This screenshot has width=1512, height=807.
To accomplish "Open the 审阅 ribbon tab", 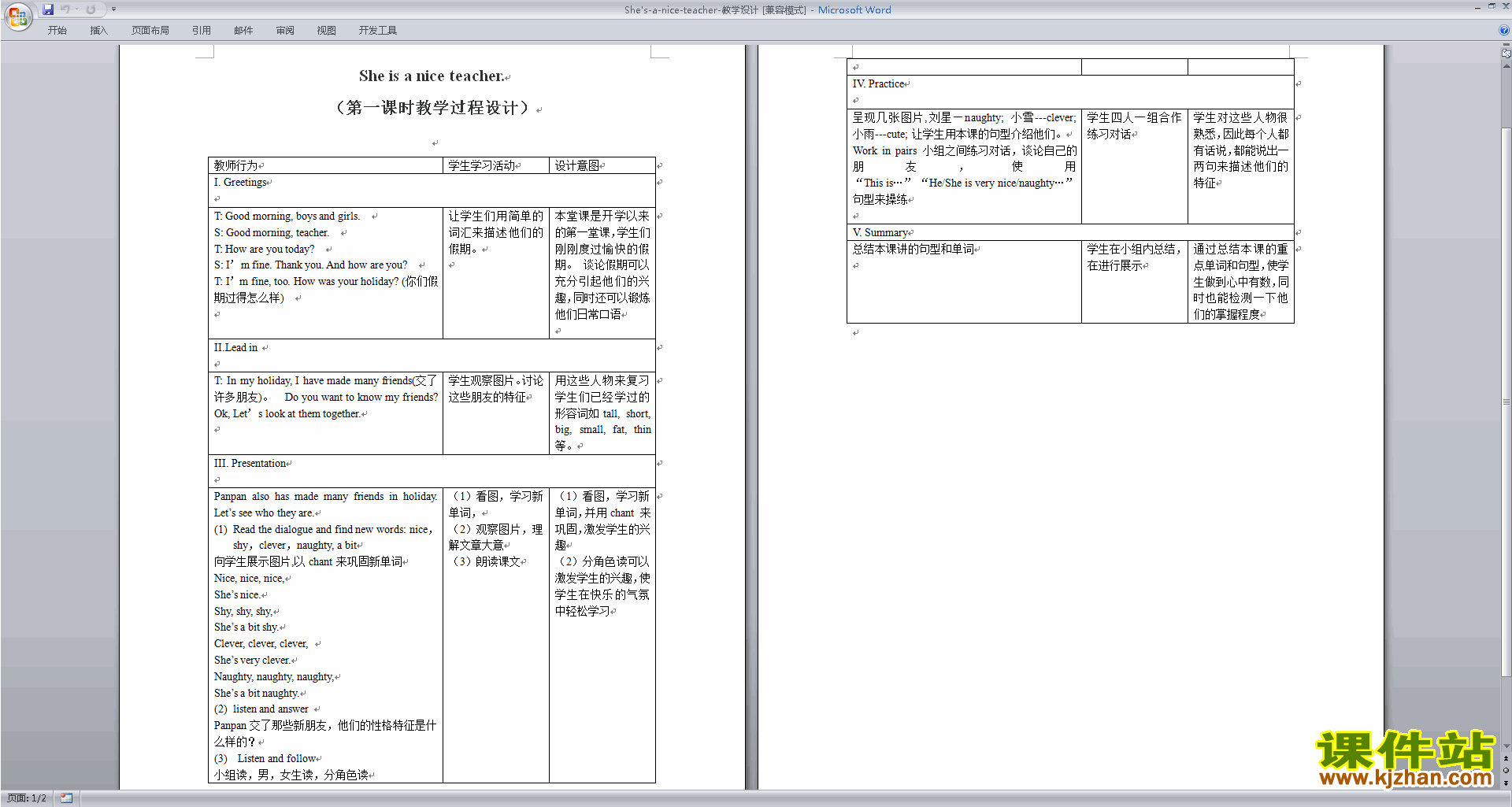I will [285, 31].
